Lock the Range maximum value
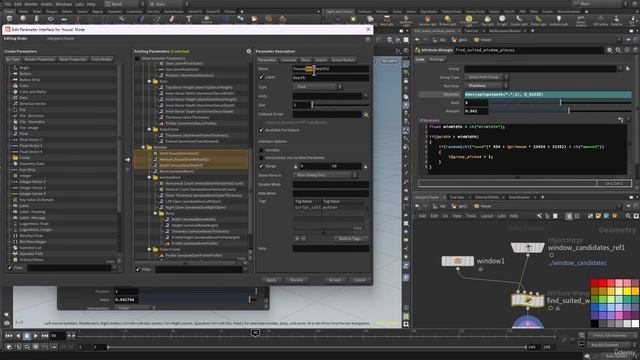 click(365, 166)
